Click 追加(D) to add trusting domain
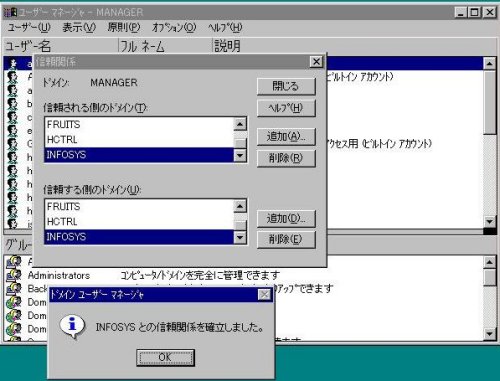The height and width of the screenshot is (381, 500). pos(286,218)
